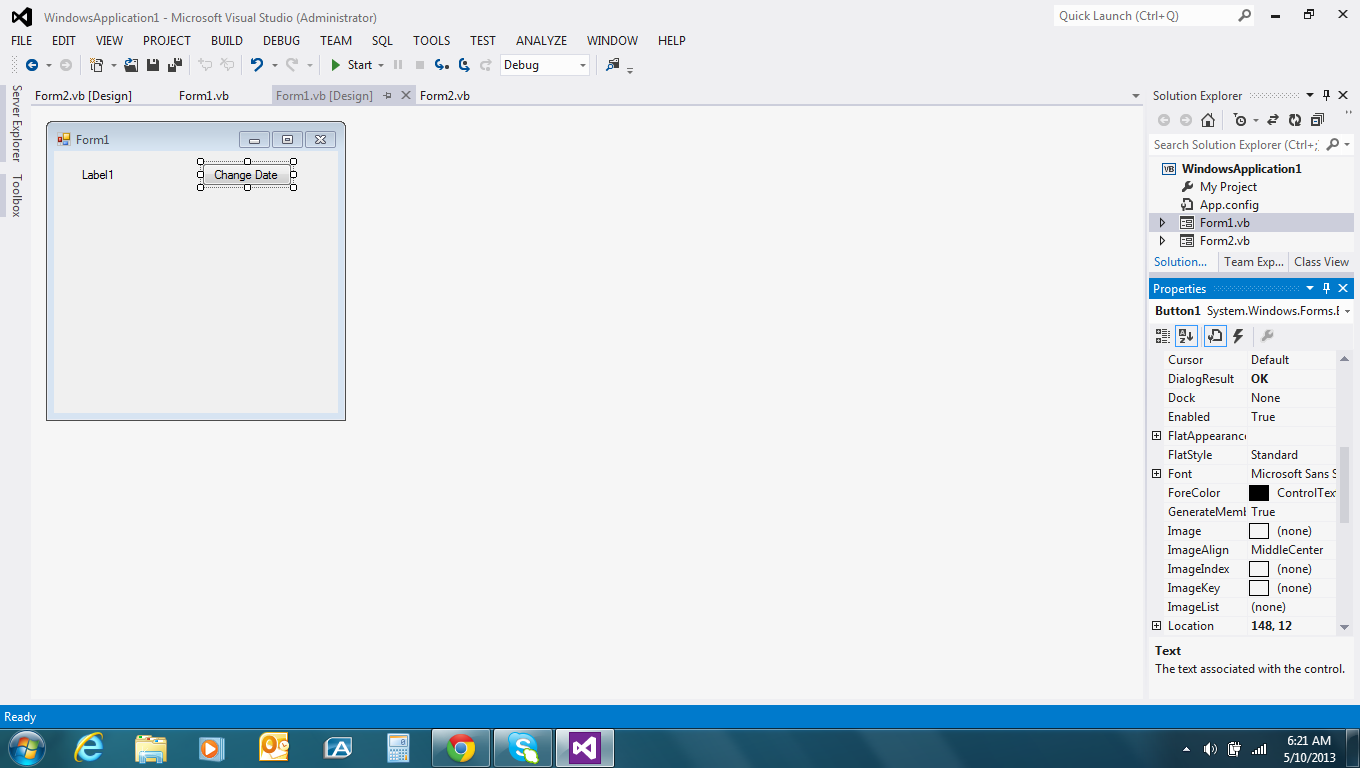This screenshot has width=1360, height=768.
Task: Open Internet Explorer from the taskbar
Action: (89, 748)
